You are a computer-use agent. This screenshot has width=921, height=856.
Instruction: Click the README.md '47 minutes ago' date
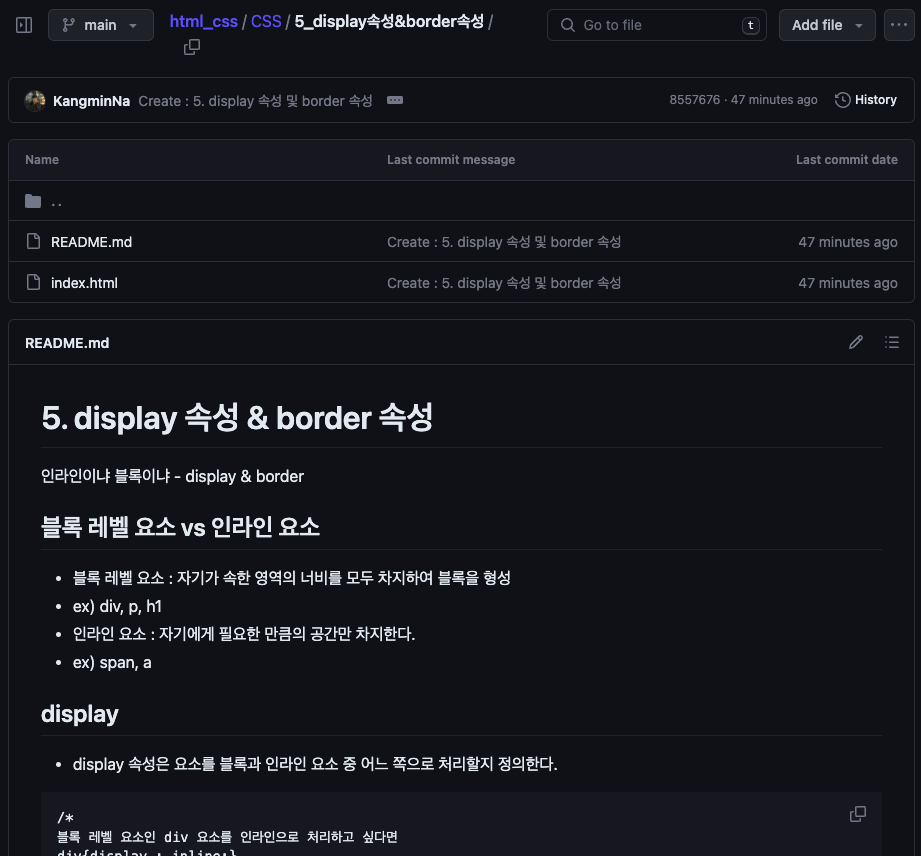click(x=848, y=242)
